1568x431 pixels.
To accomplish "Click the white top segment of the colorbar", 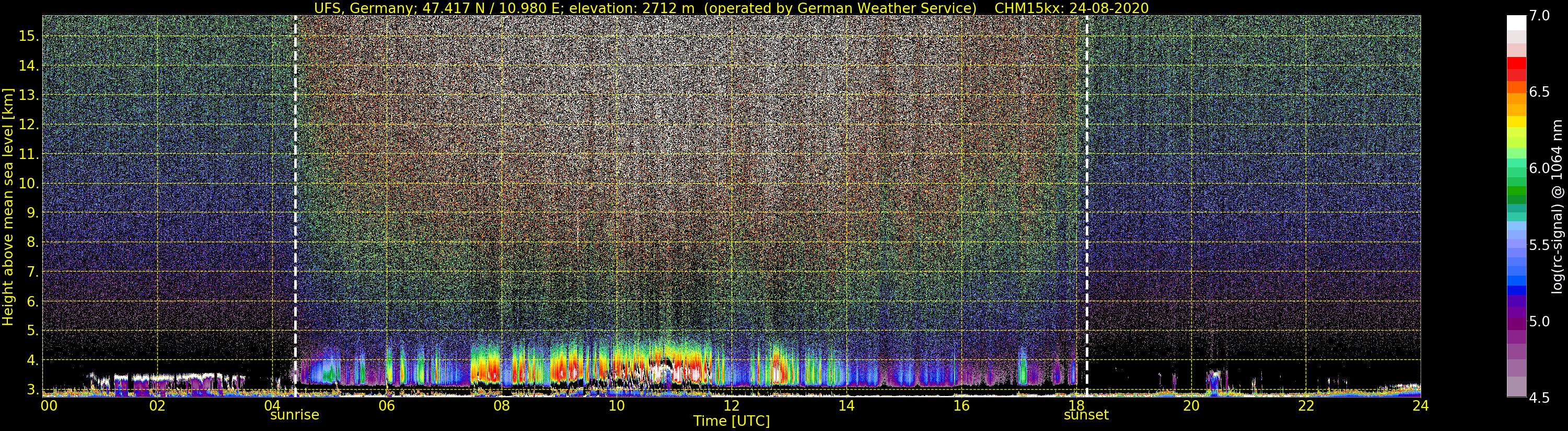I will (x=1516, y=23).
